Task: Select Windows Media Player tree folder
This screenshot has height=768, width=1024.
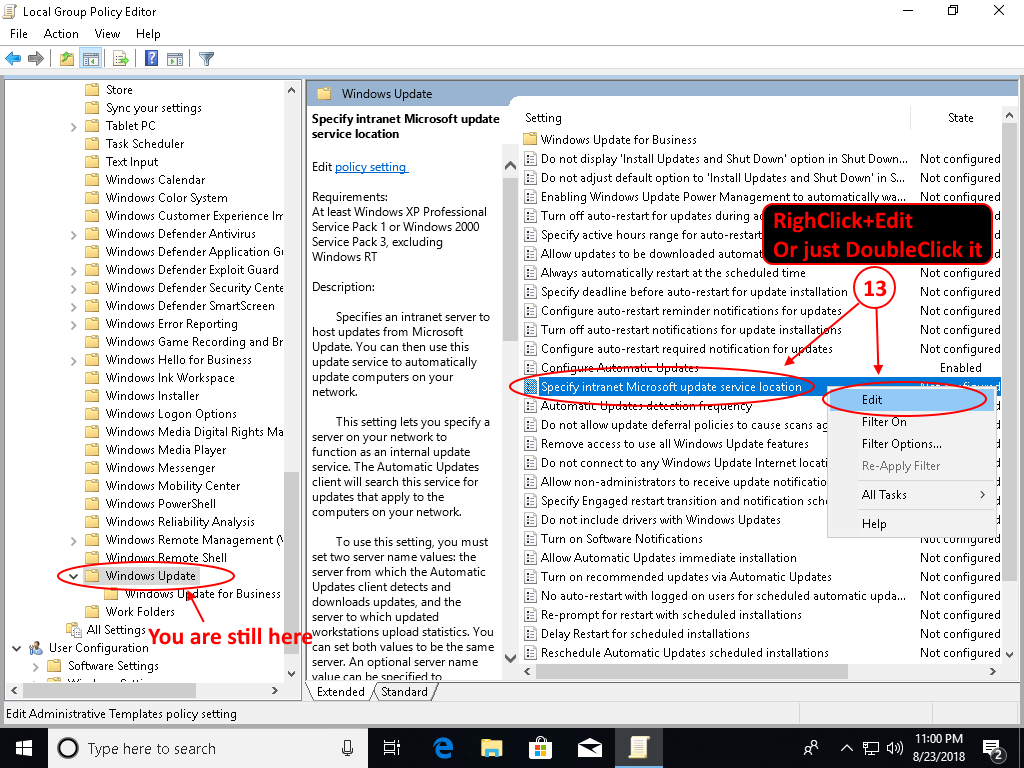Action: 166,450
